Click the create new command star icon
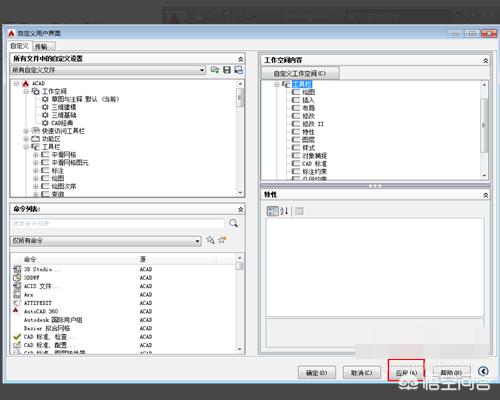Screen dimensions: 500x400 pyautogui.click(x=222, y=240)
